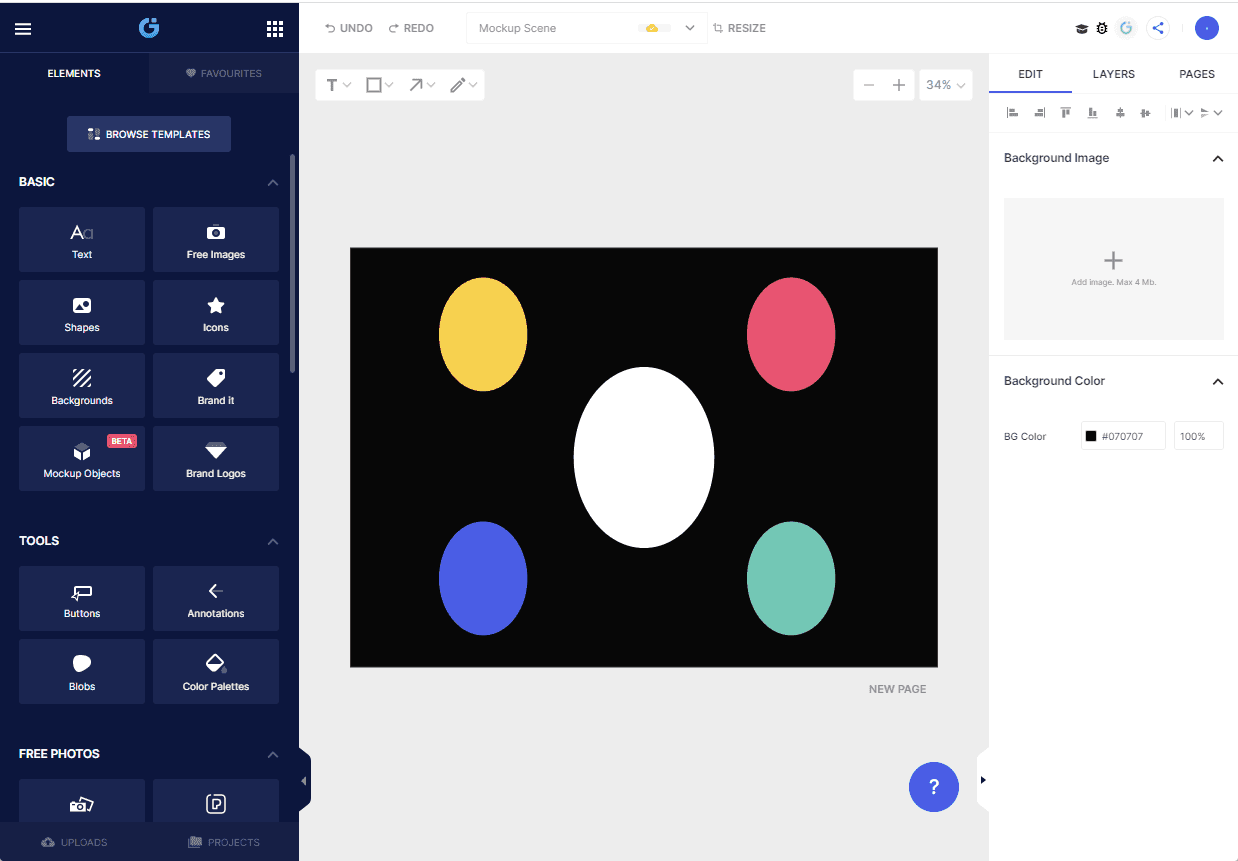Collapse the right panel arrow
The width and height of the screenshot is (1238, 861).
coord(983,780)
